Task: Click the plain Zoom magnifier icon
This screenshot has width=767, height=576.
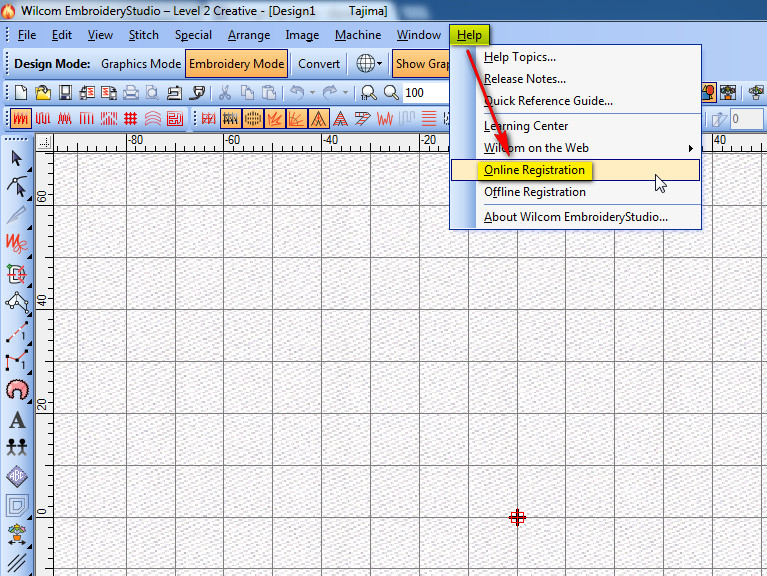Action: click(x=391, y=92)
